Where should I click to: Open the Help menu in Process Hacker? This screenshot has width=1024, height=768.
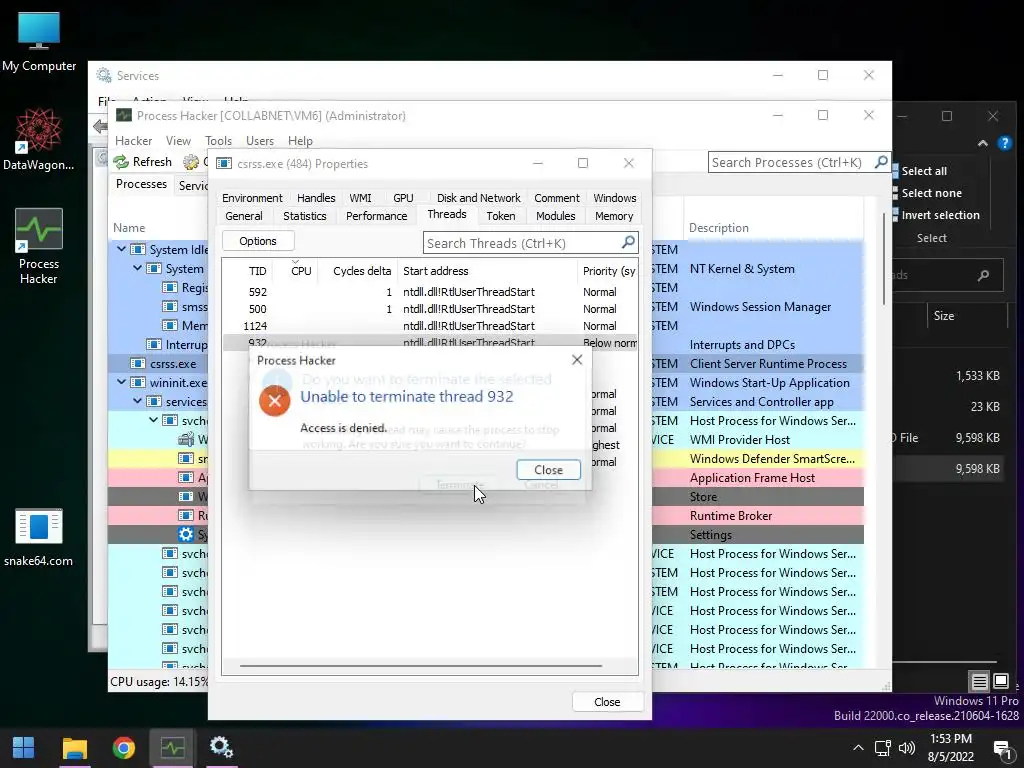click(x=300, y=140)
